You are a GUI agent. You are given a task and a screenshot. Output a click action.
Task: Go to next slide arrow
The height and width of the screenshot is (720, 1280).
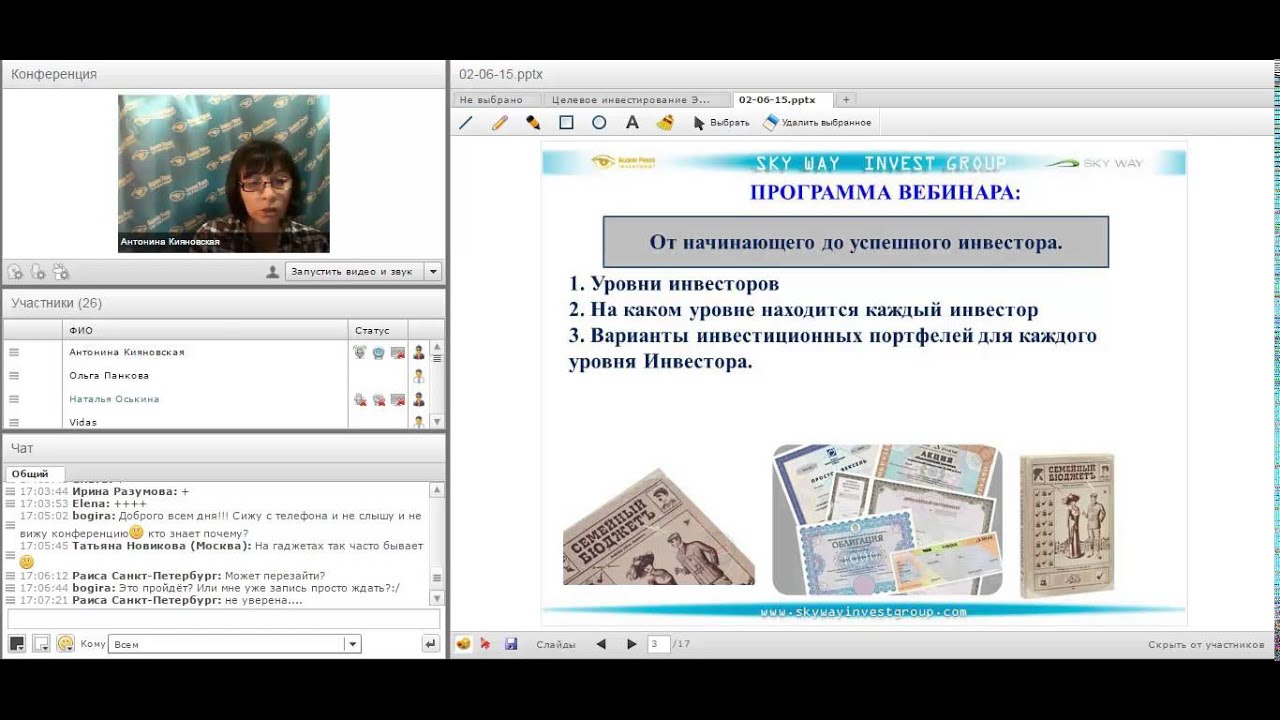click(632, 644)
